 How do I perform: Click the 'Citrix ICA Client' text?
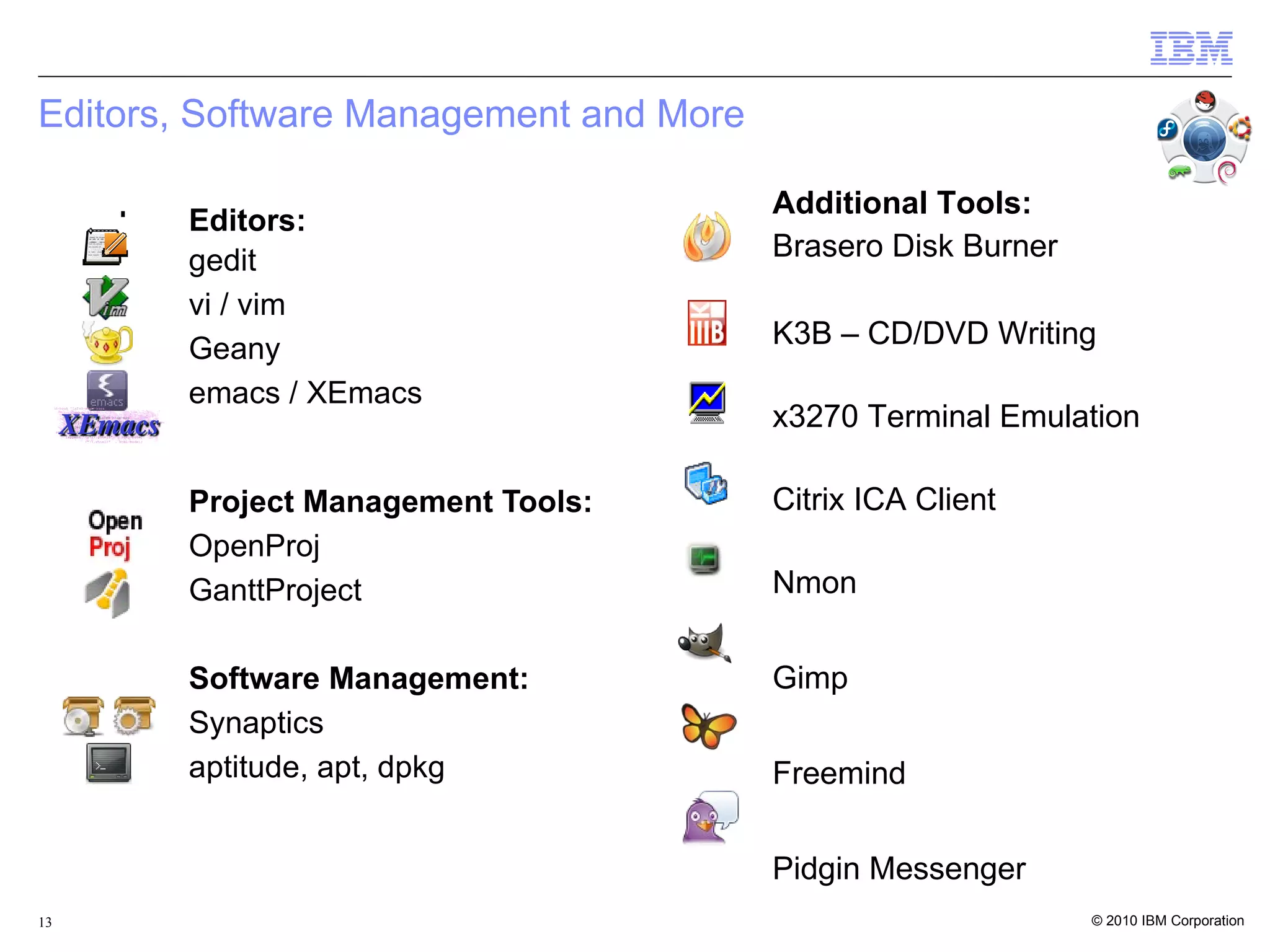click(884, 500)
